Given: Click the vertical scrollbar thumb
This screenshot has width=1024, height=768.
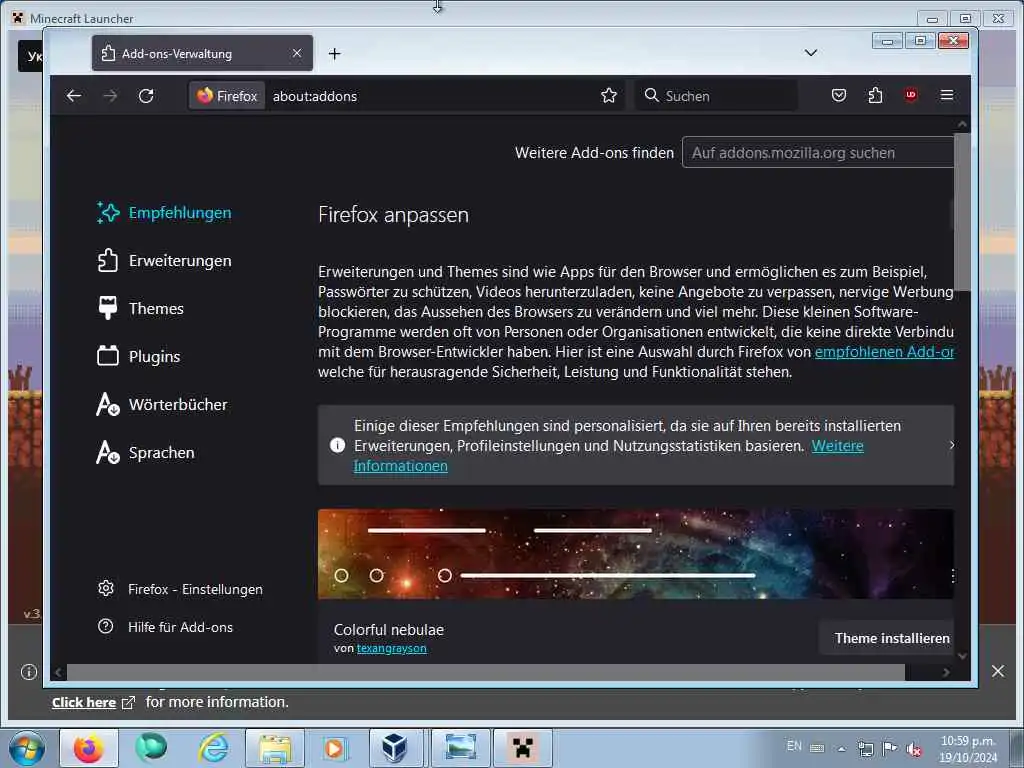Looking at the screenshot, I should pyautogui.click(x=962, y=212).
